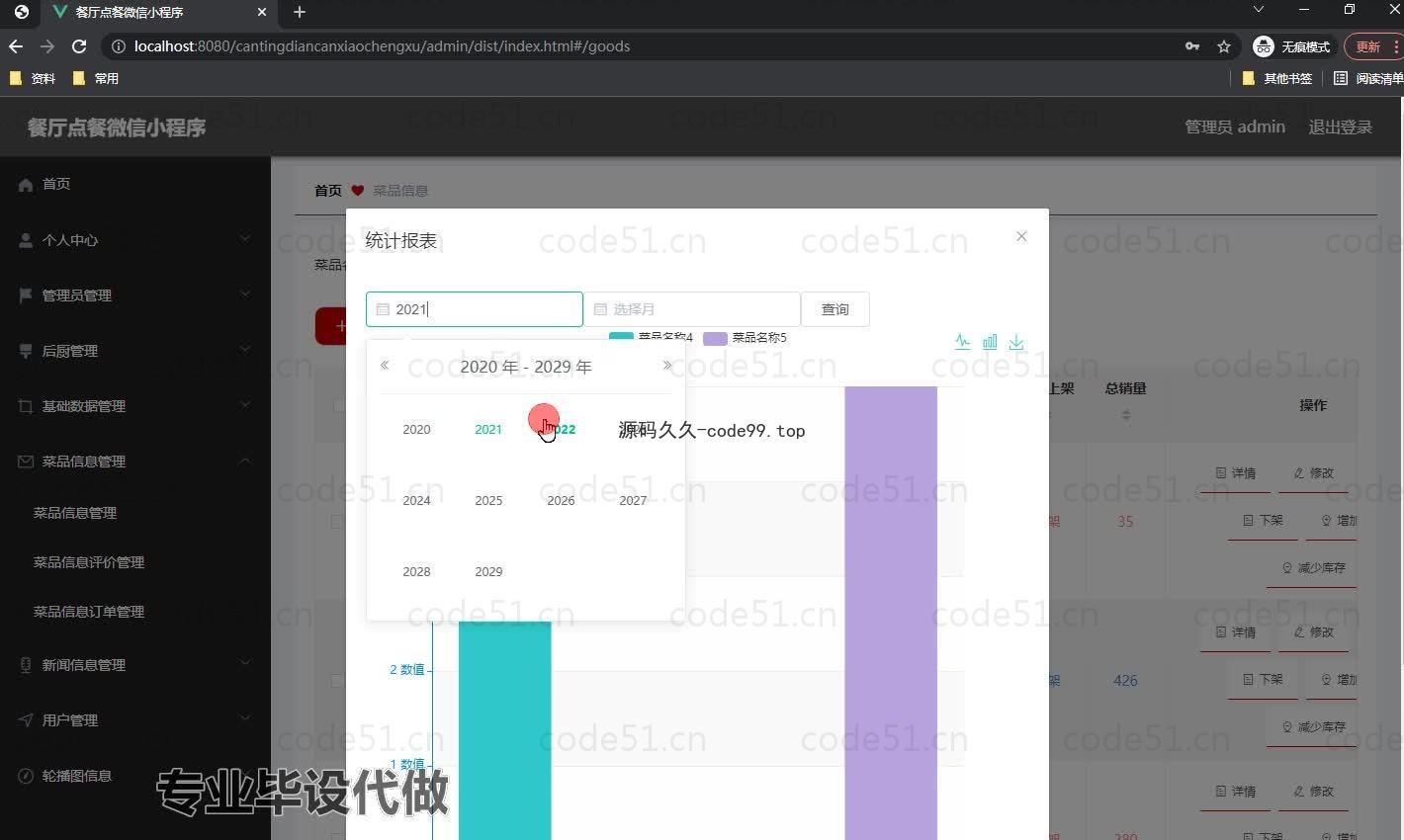Image resolution: width=1404 pixels, height=840 pixels.
Task: Close the 餐厅点餐微信小程序 tab
Action: [x=261, y=12]
